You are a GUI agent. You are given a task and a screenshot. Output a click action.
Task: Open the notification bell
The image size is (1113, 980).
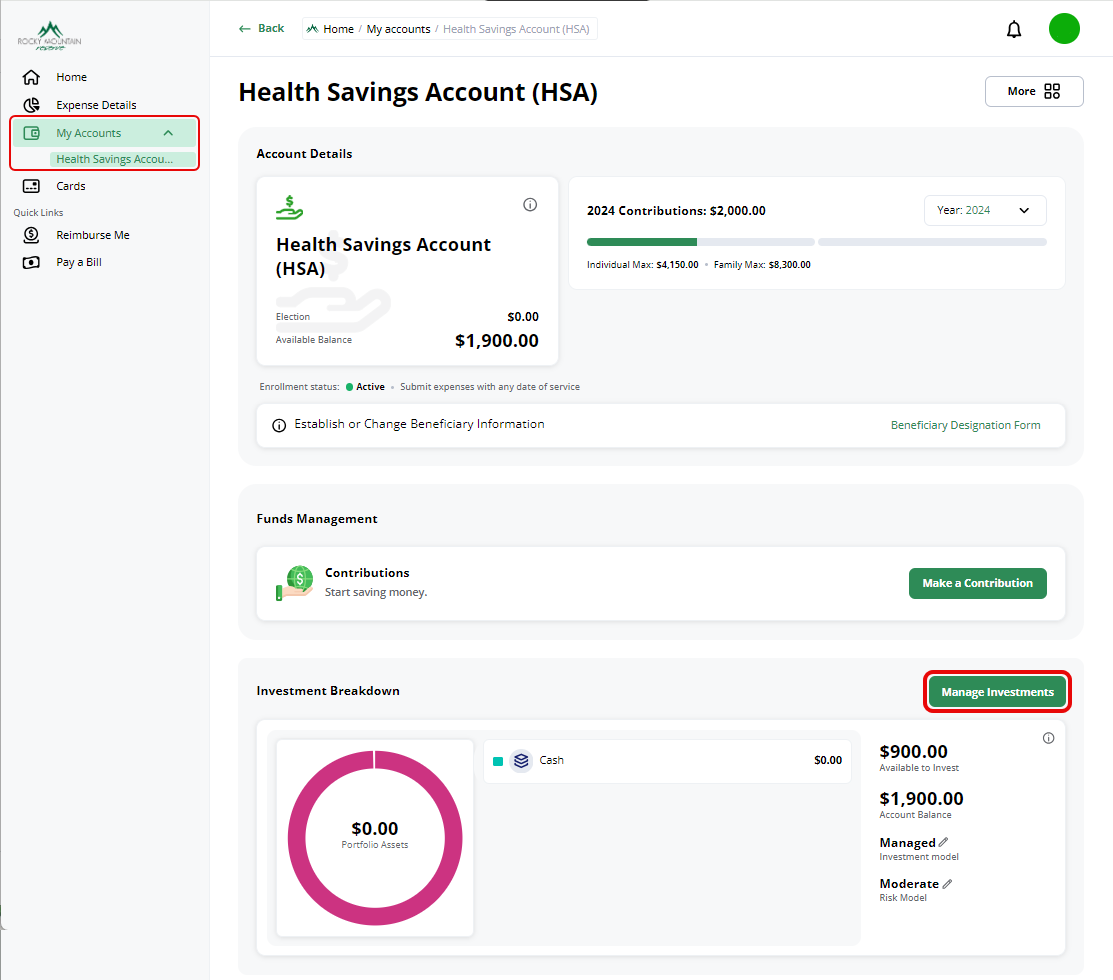tap(1014, 28)
